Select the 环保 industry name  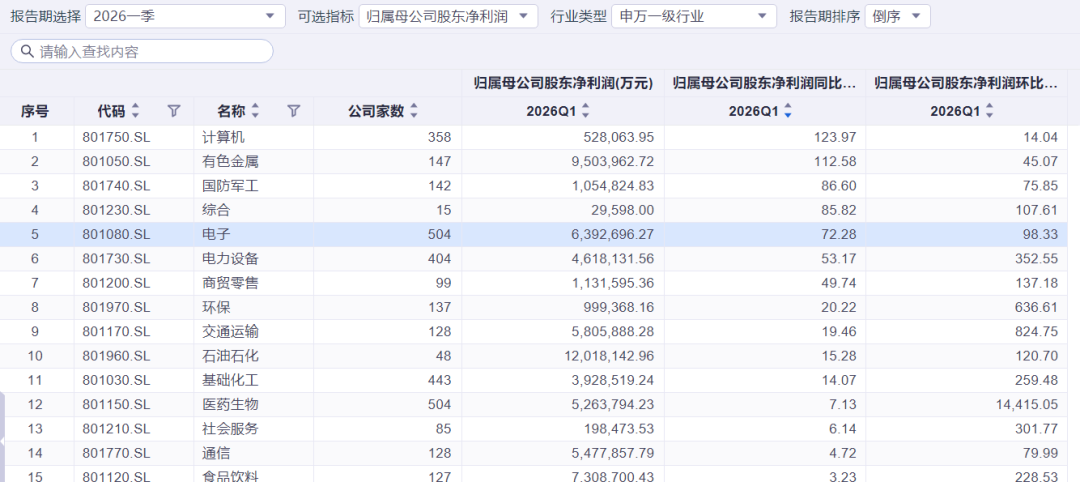[x=216, y=307]
